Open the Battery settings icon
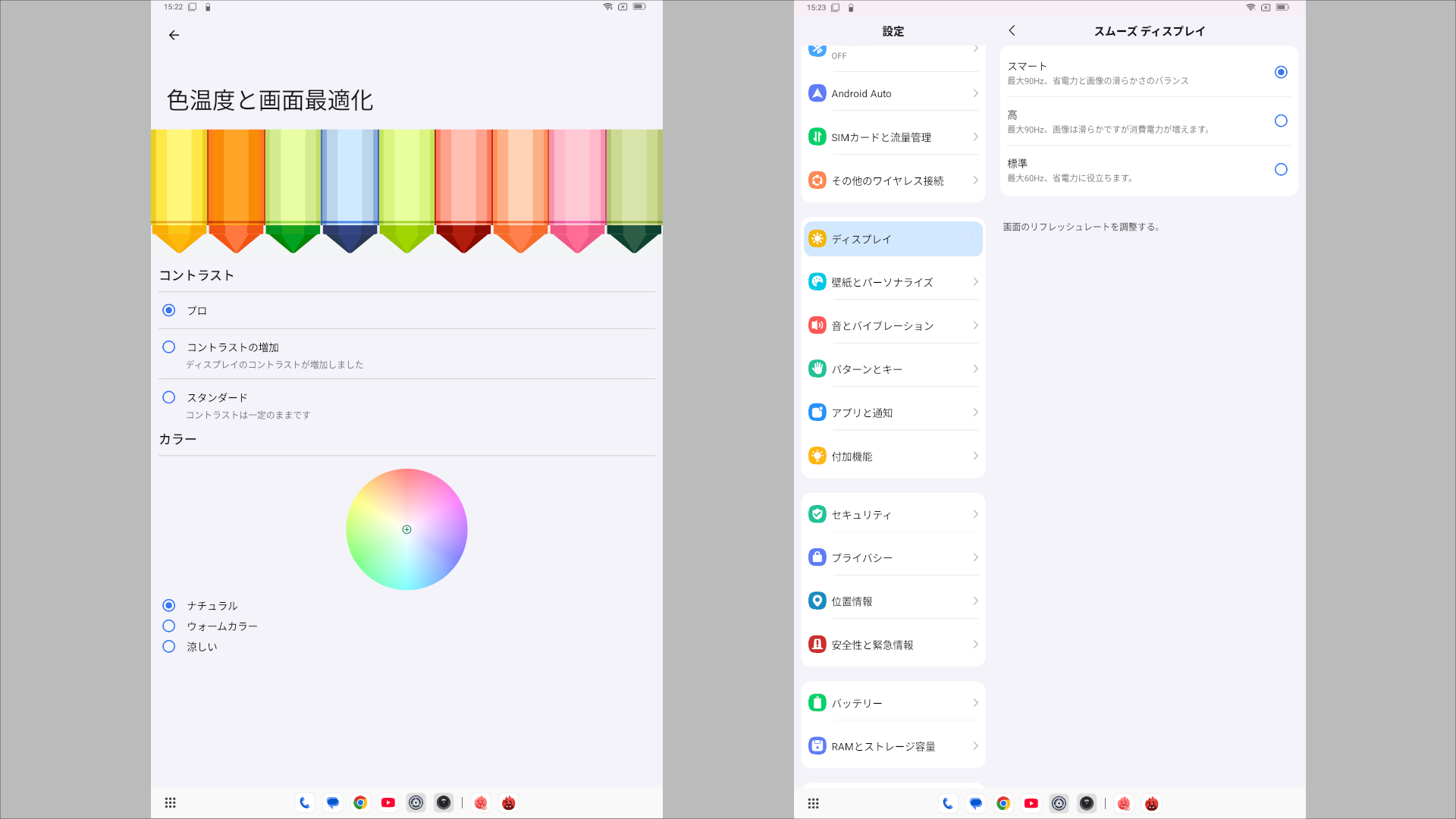 point(817,703)
